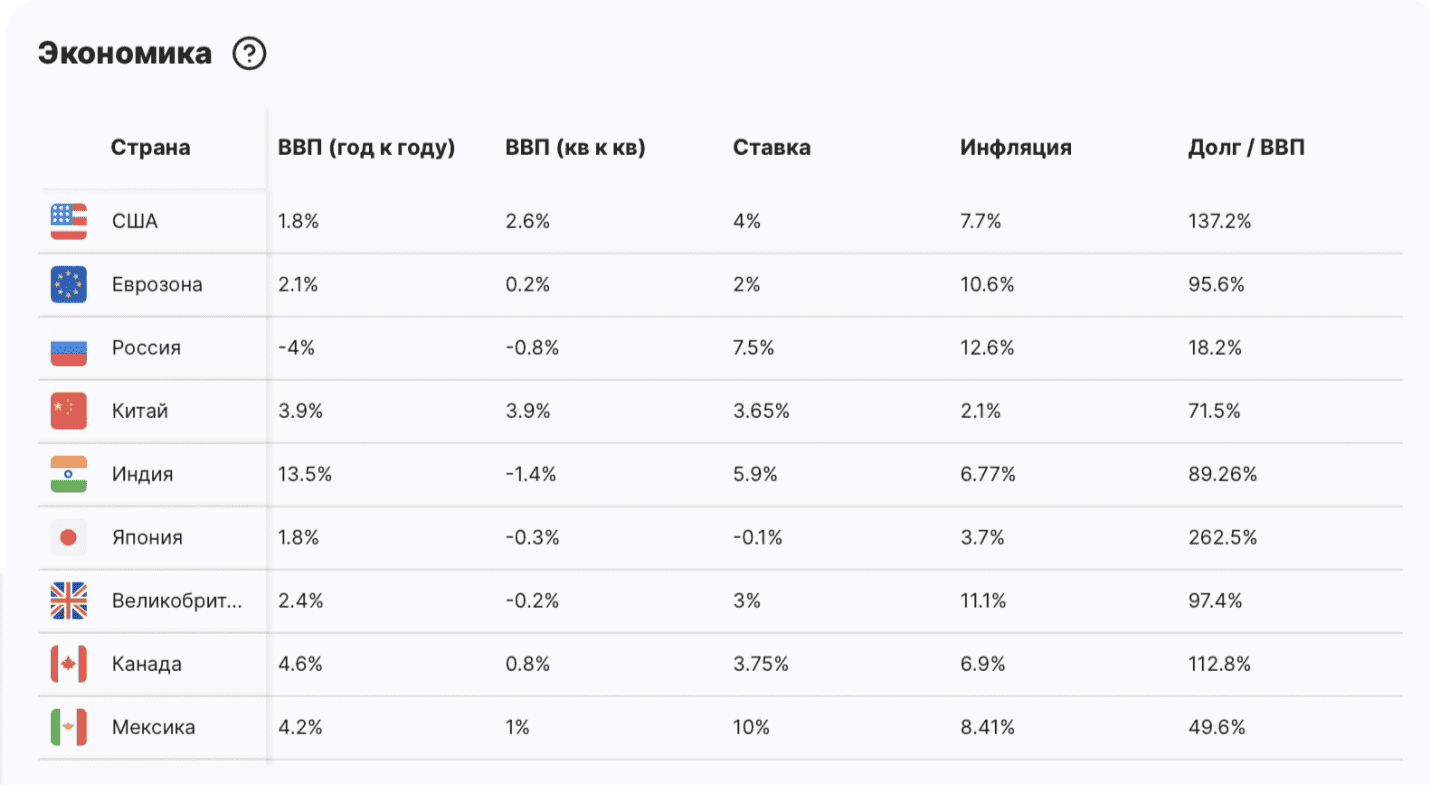Screen dimensions: 1431x785
Task: Click the Ставка column header
Action: (771, 148)
